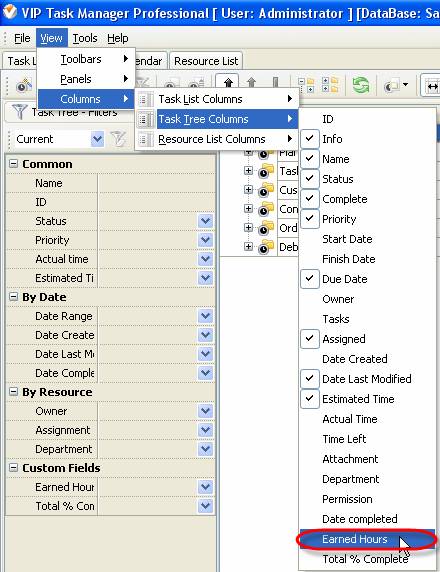Viewport: 440px width, 572px height.
Task: Click the clear filter funnel icon
Action: coord(118,139)
